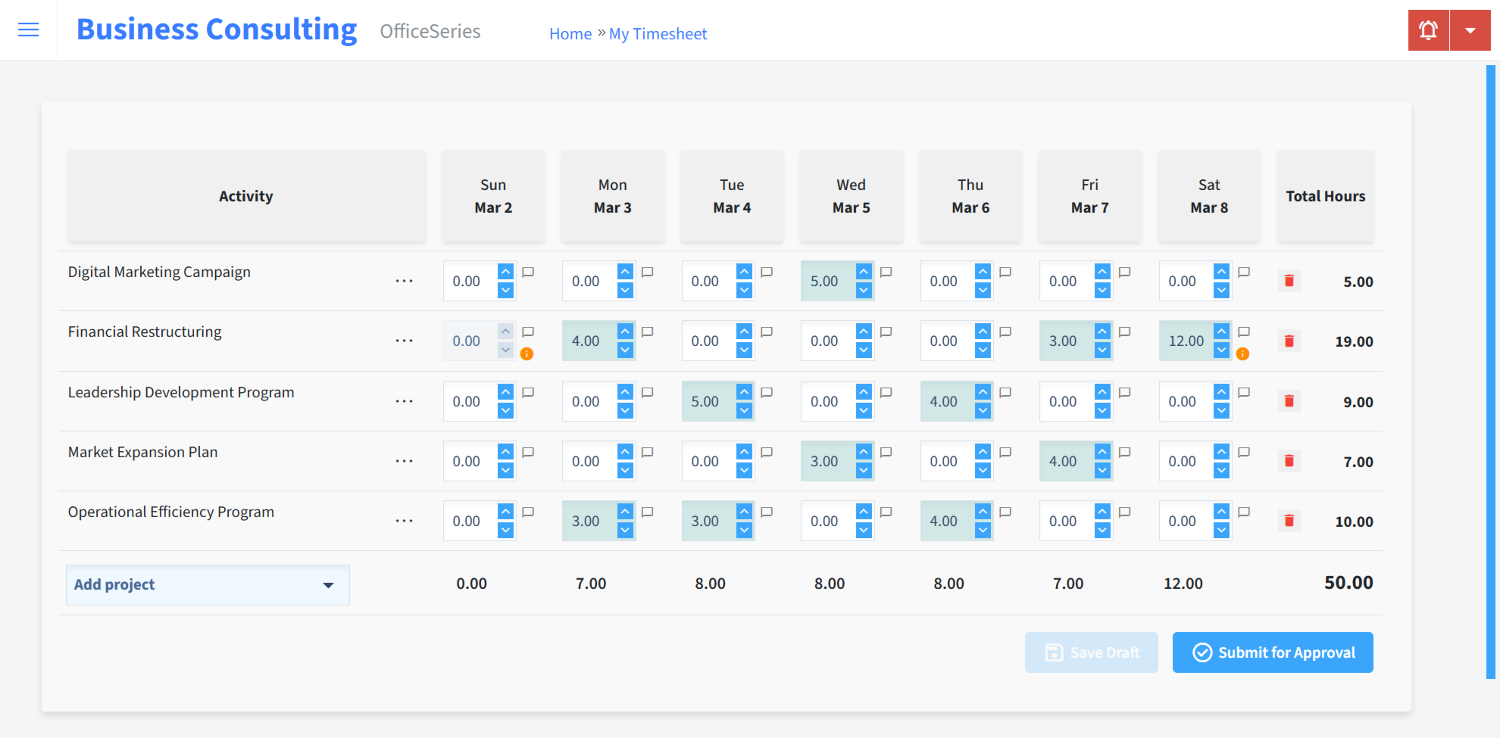Delete the Leadership Development Program row
Image resolution: width=1500 pixels, height=738 pixels.
tap(1288, 401)
